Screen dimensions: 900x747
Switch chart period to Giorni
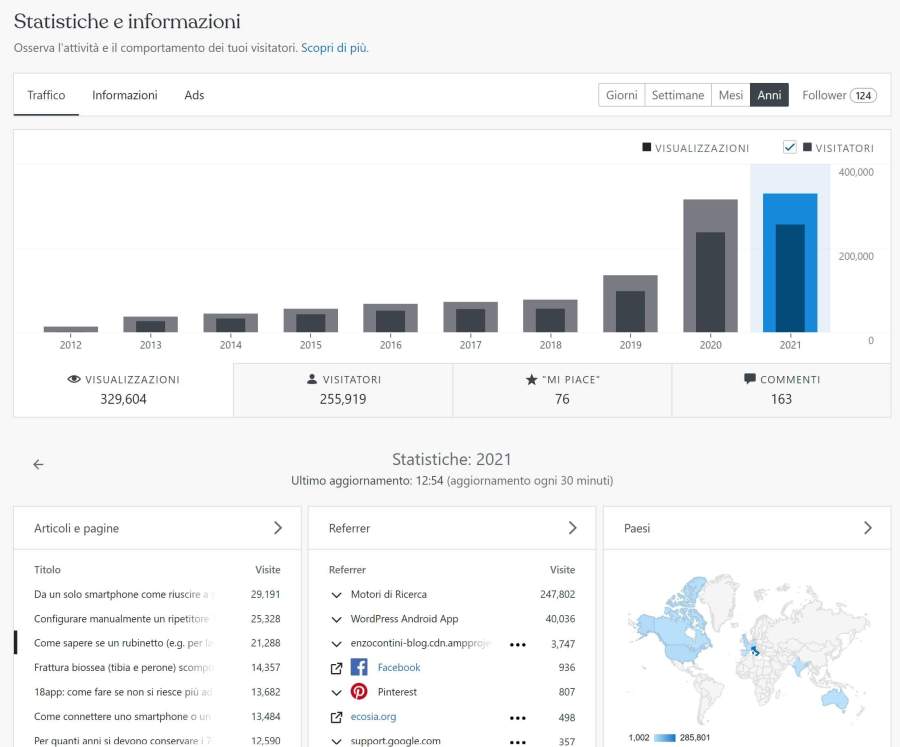pyautogui.click(x=621, y=95)
